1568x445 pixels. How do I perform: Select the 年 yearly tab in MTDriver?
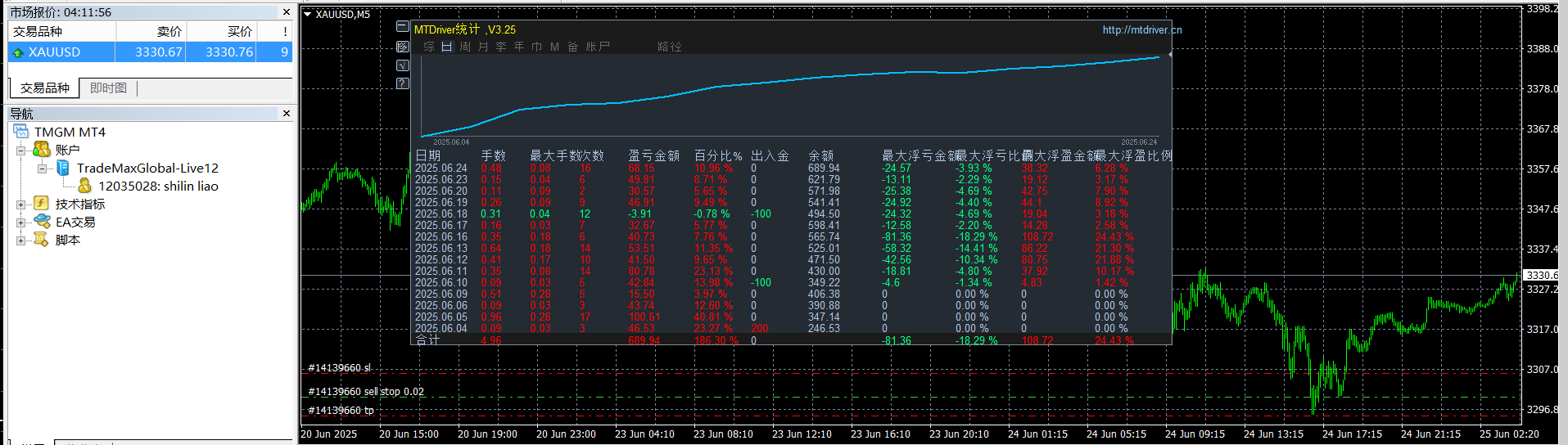click(519, 47)
